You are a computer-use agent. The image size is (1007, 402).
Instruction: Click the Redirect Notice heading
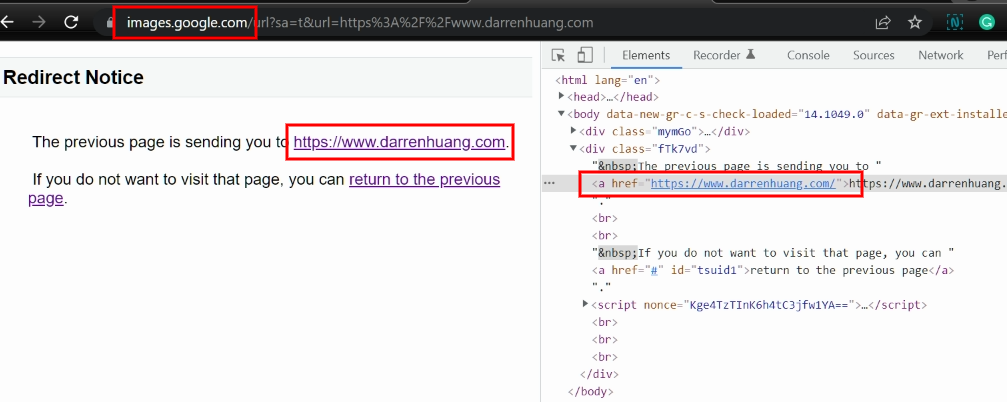(x=73, y=78)
